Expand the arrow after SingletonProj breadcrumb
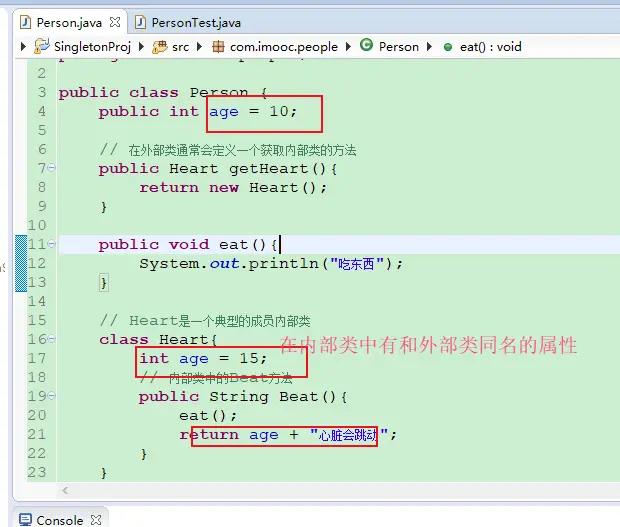The width and height of the screenshot is (620, 527). [142, 47]
